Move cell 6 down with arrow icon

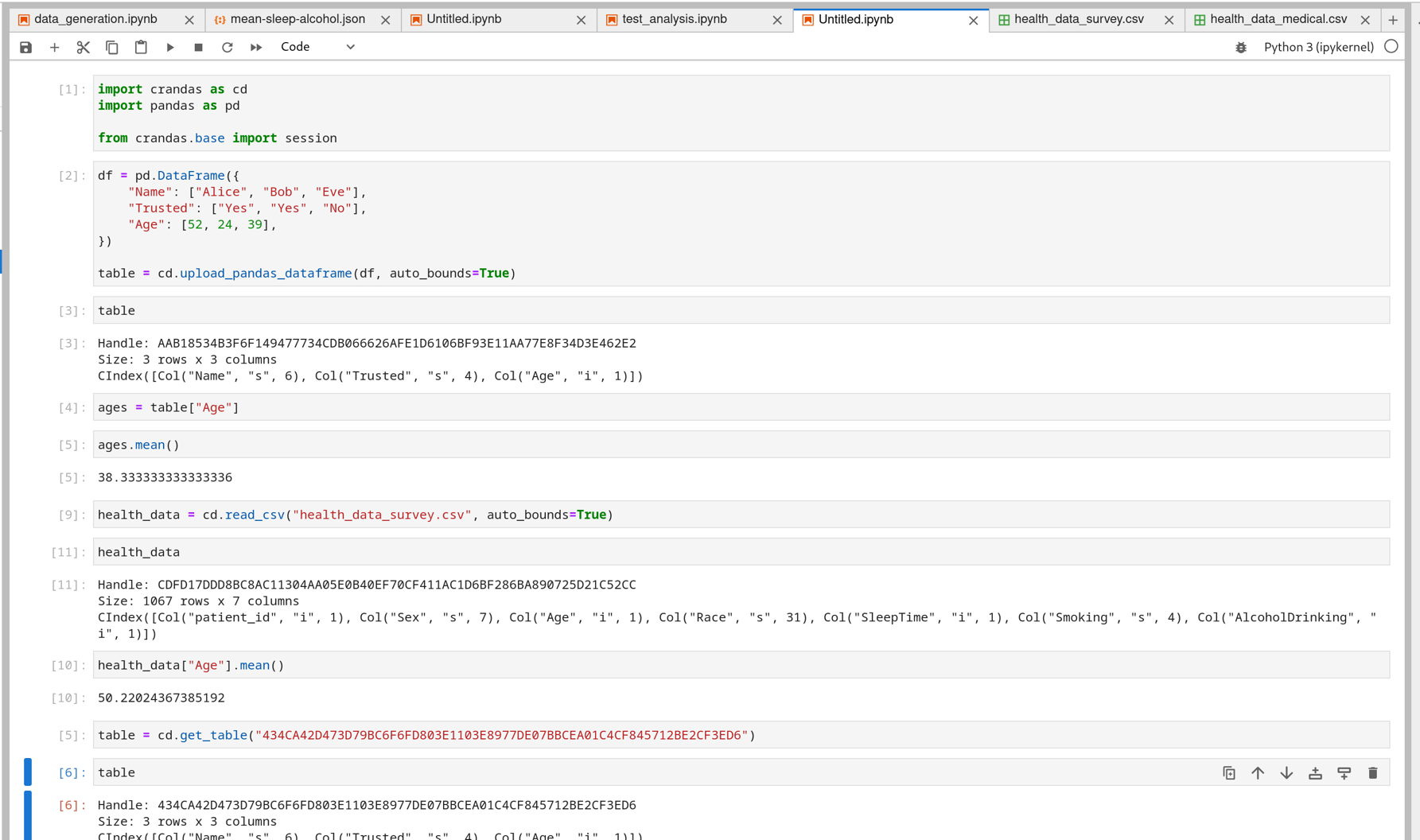tap(1286, 772)
